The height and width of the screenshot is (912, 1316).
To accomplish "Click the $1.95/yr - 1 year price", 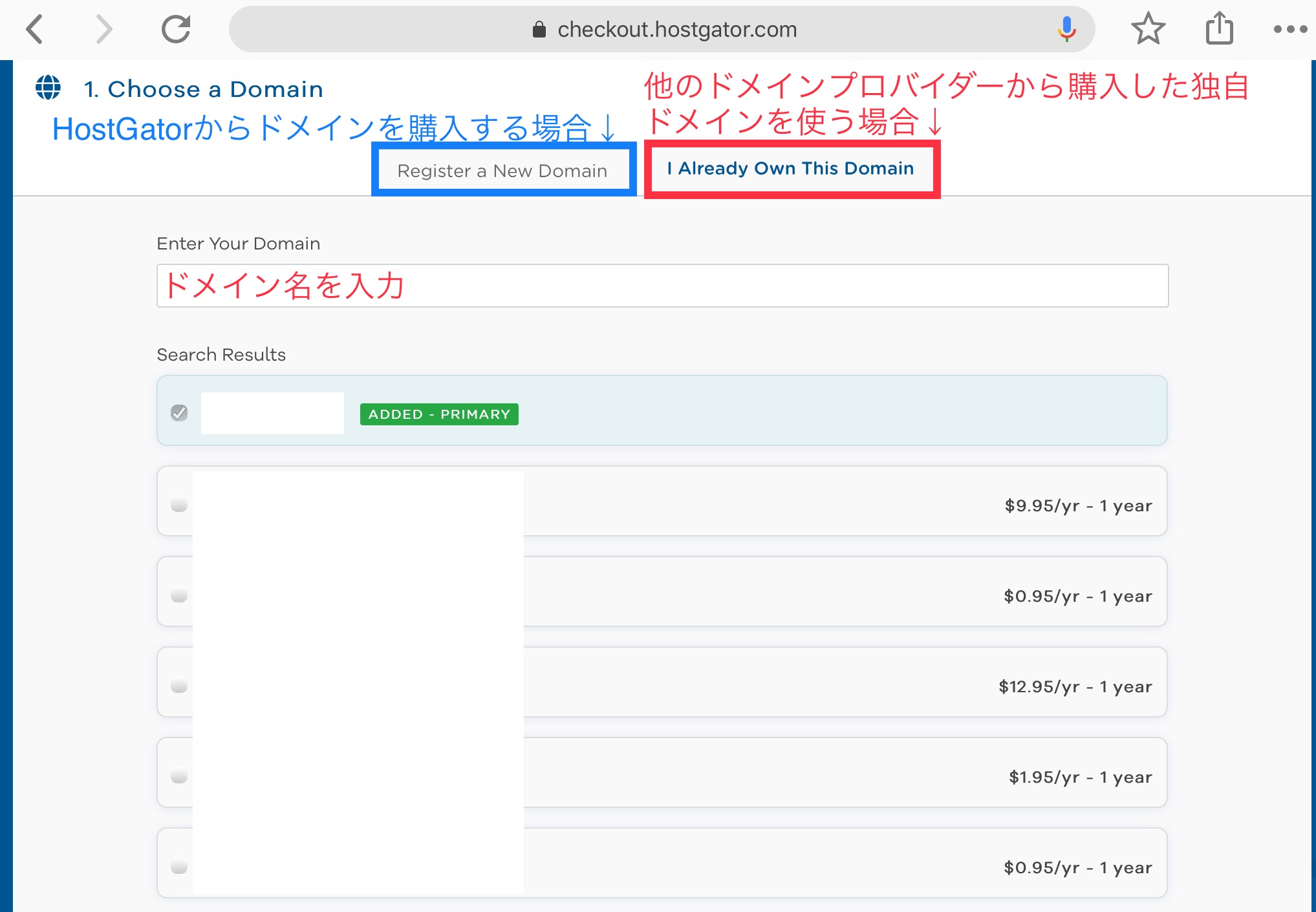I will 1081,777.
